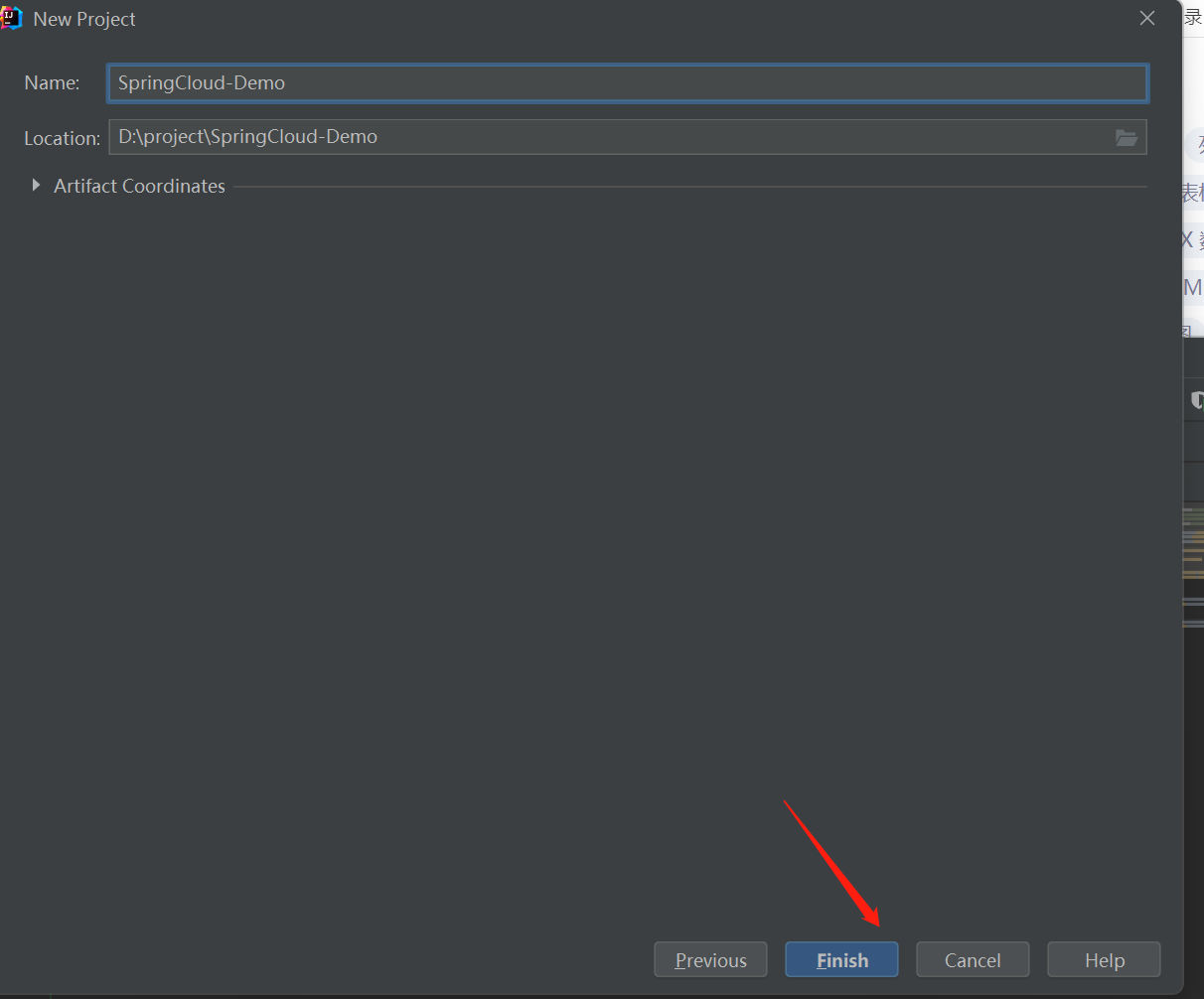1204x999 pixels.
Task: Click the Location label text
Action: coord(62,138)
